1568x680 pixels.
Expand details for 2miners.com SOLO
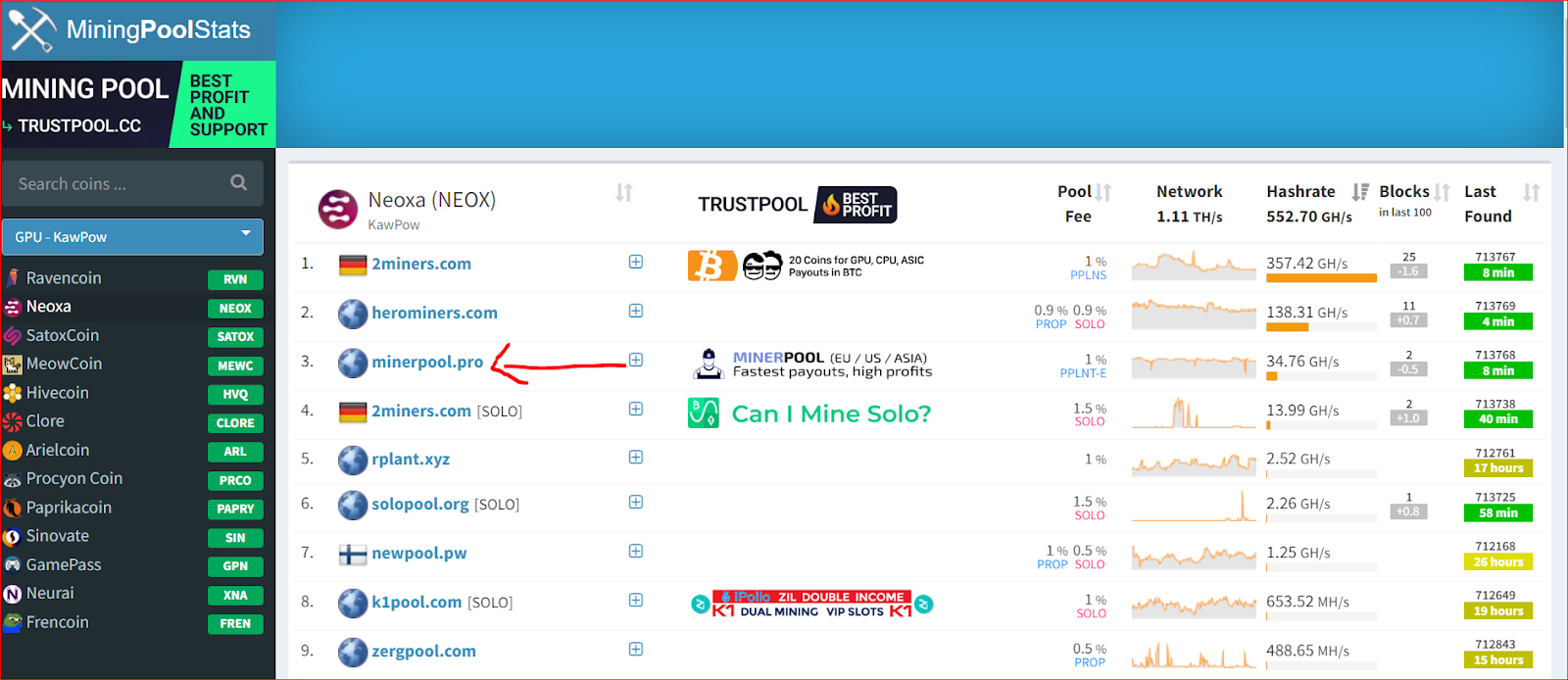[636, 409]
